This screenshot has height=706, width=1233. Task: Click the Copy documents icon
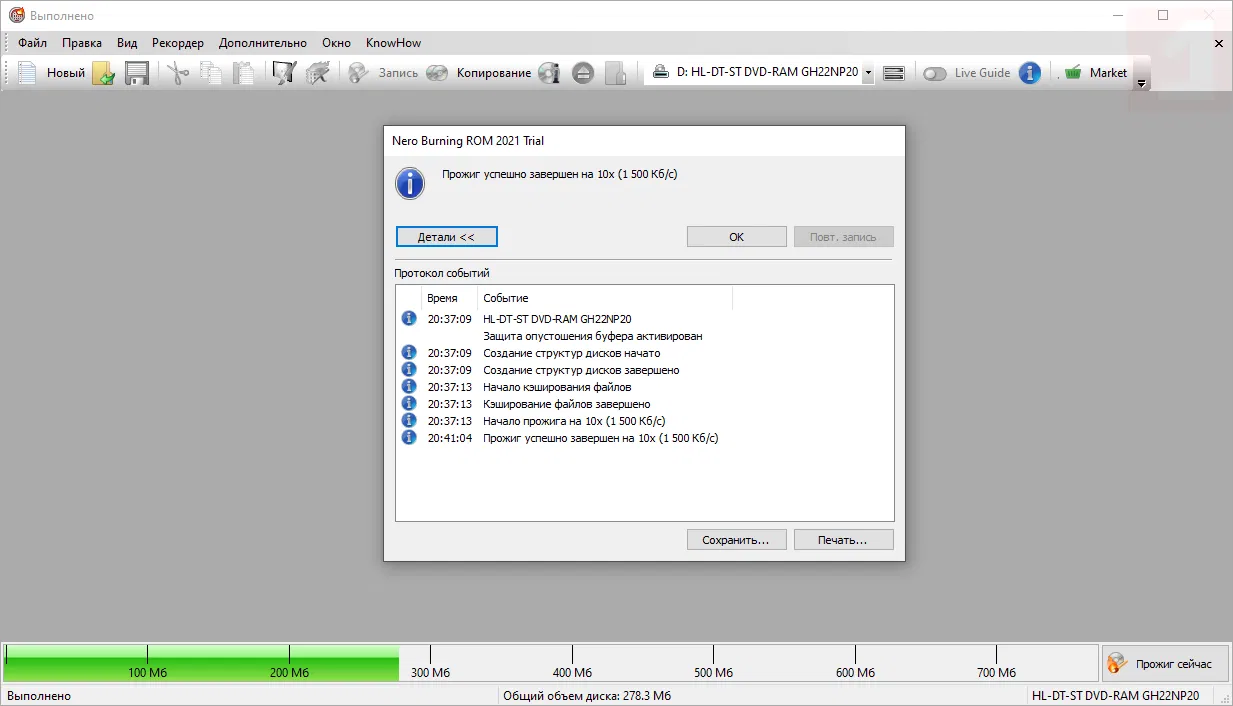pyautogui.click(x=210, y=73)
